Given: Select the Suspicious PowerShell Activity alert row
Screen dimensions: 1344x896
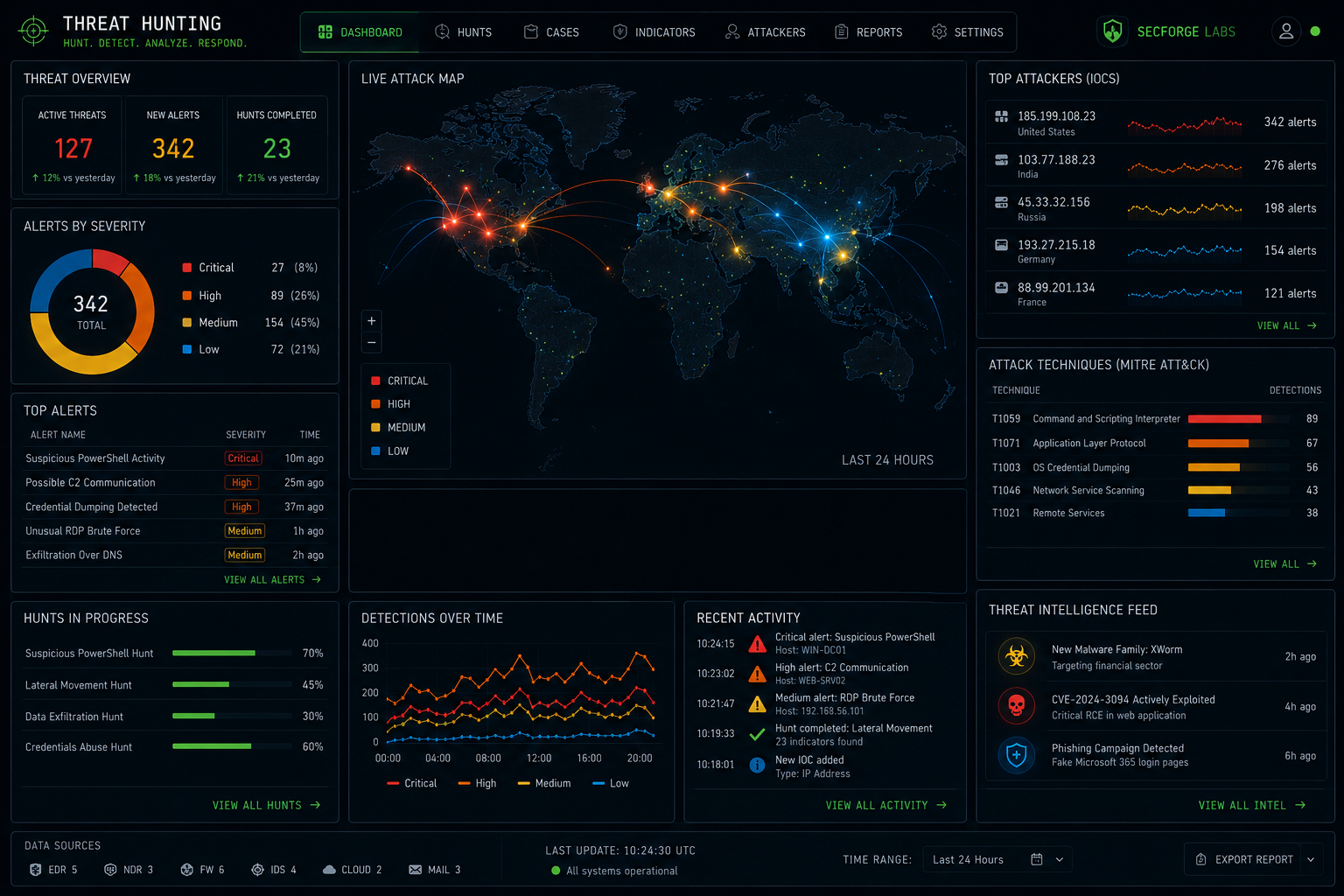Looking at the screenshot, I should click(174, 458).
